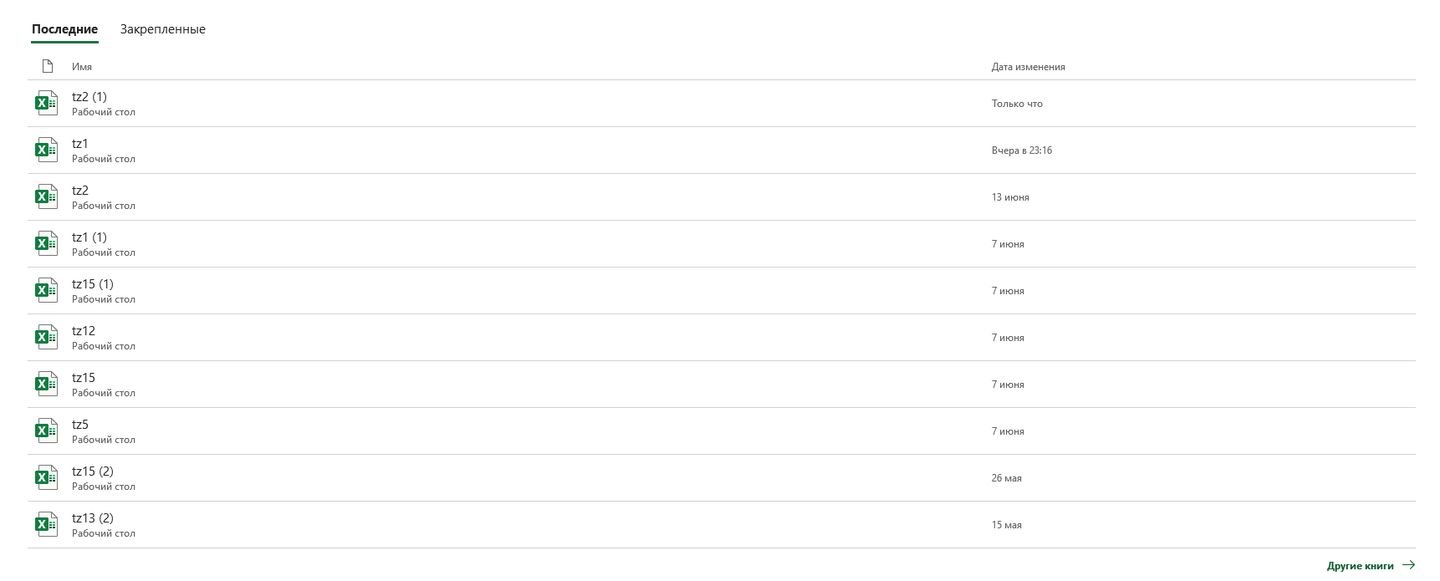The height and width of the screenshot is (581, 1440).
Task: Sort by the Дата изменения column header
Action: pyautogui.click(x=1028, y=67)
